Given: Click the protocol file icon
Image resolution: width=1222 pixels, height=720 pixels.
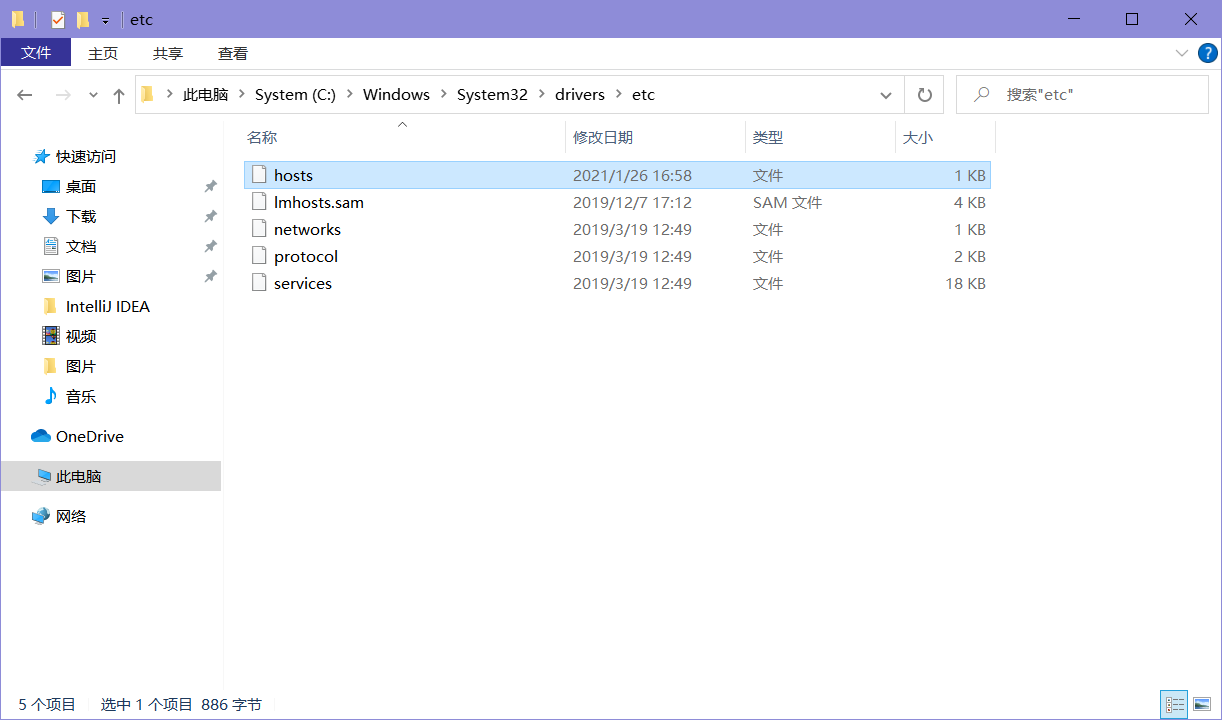Looking at the screenshot, I should tap(259, 256).
